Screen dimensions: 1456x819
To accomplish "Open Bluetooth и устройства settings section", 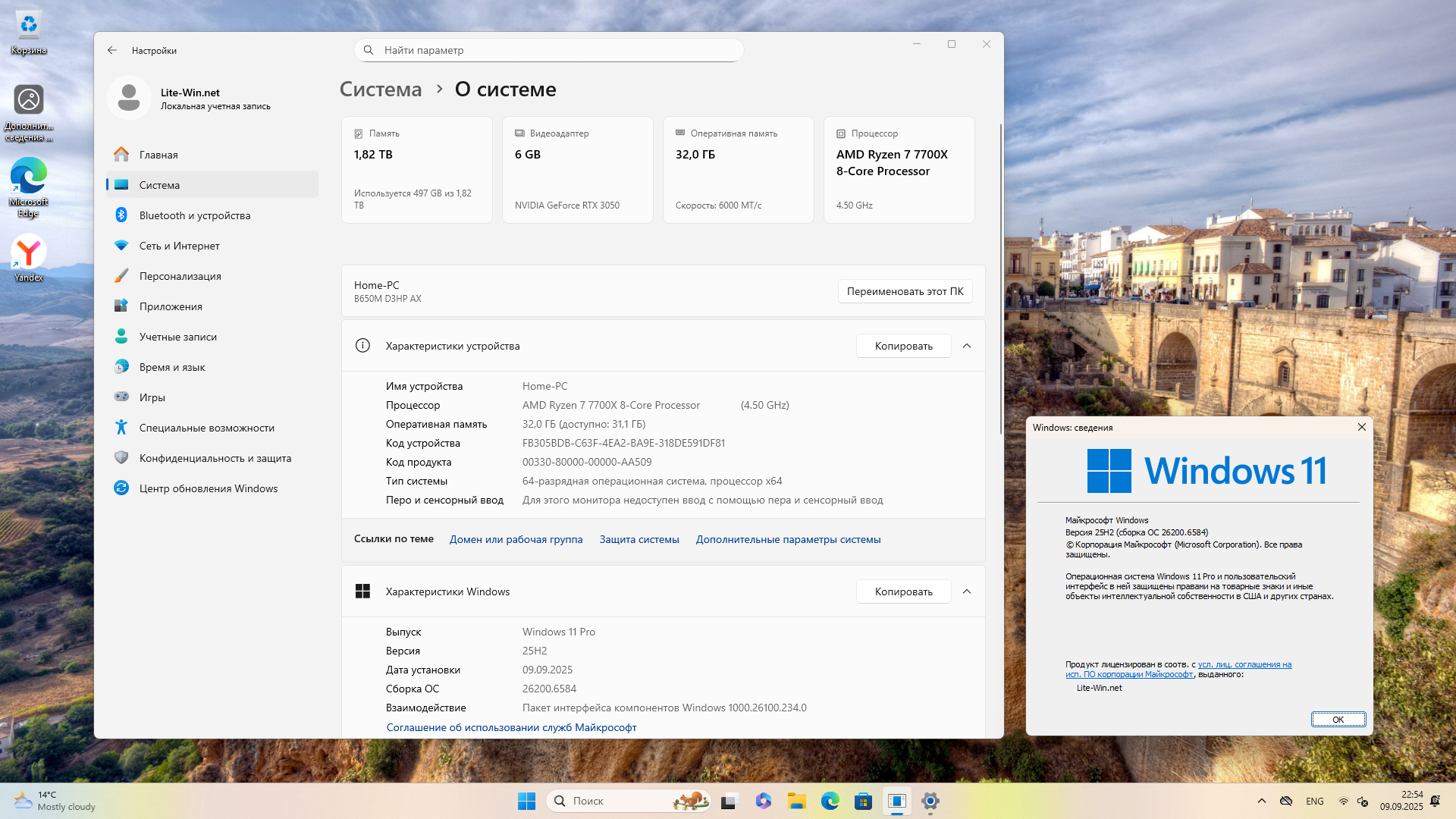I will click(x=194, y=215).
